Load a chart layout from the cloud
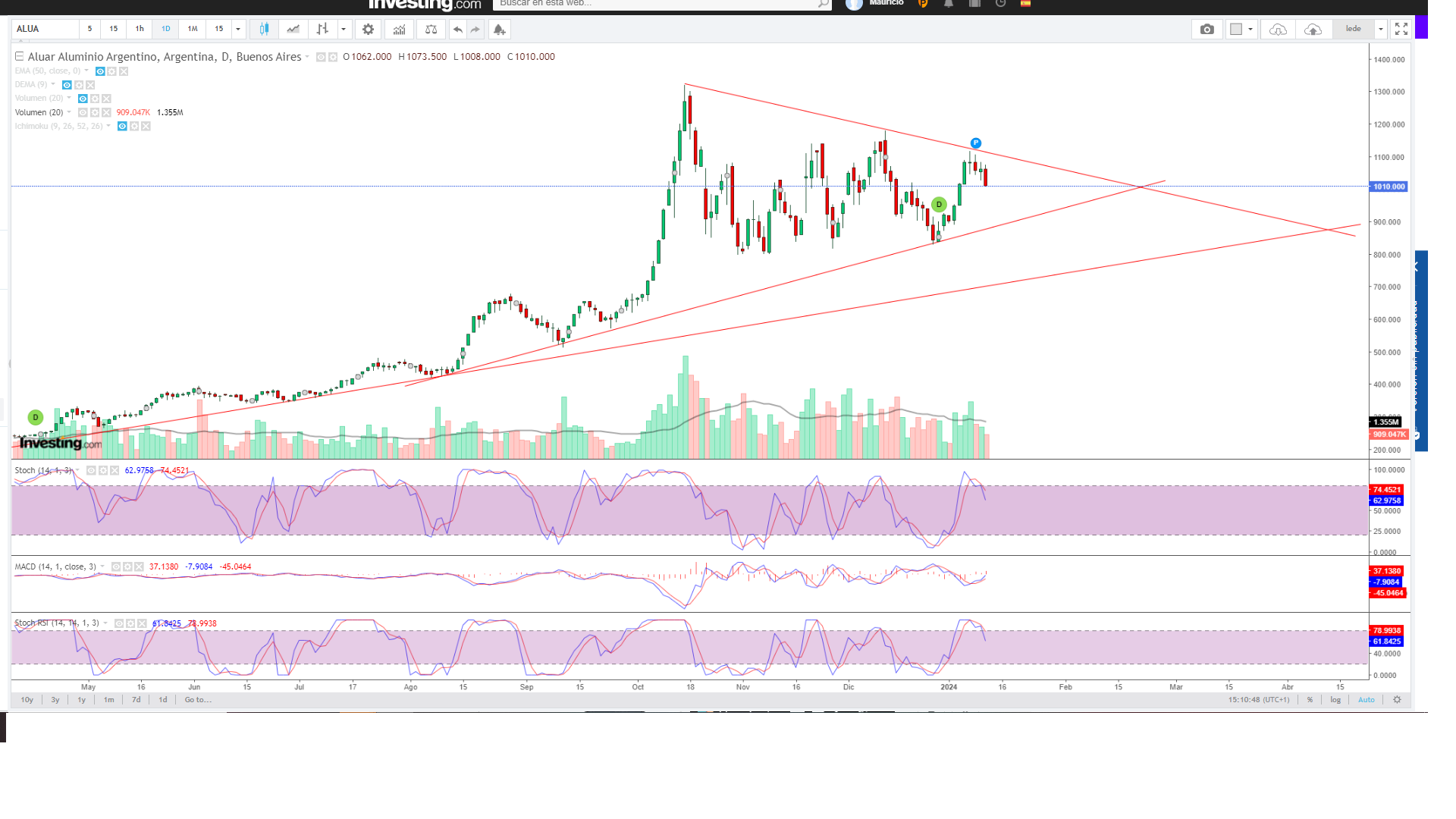 pos(1278,29)
